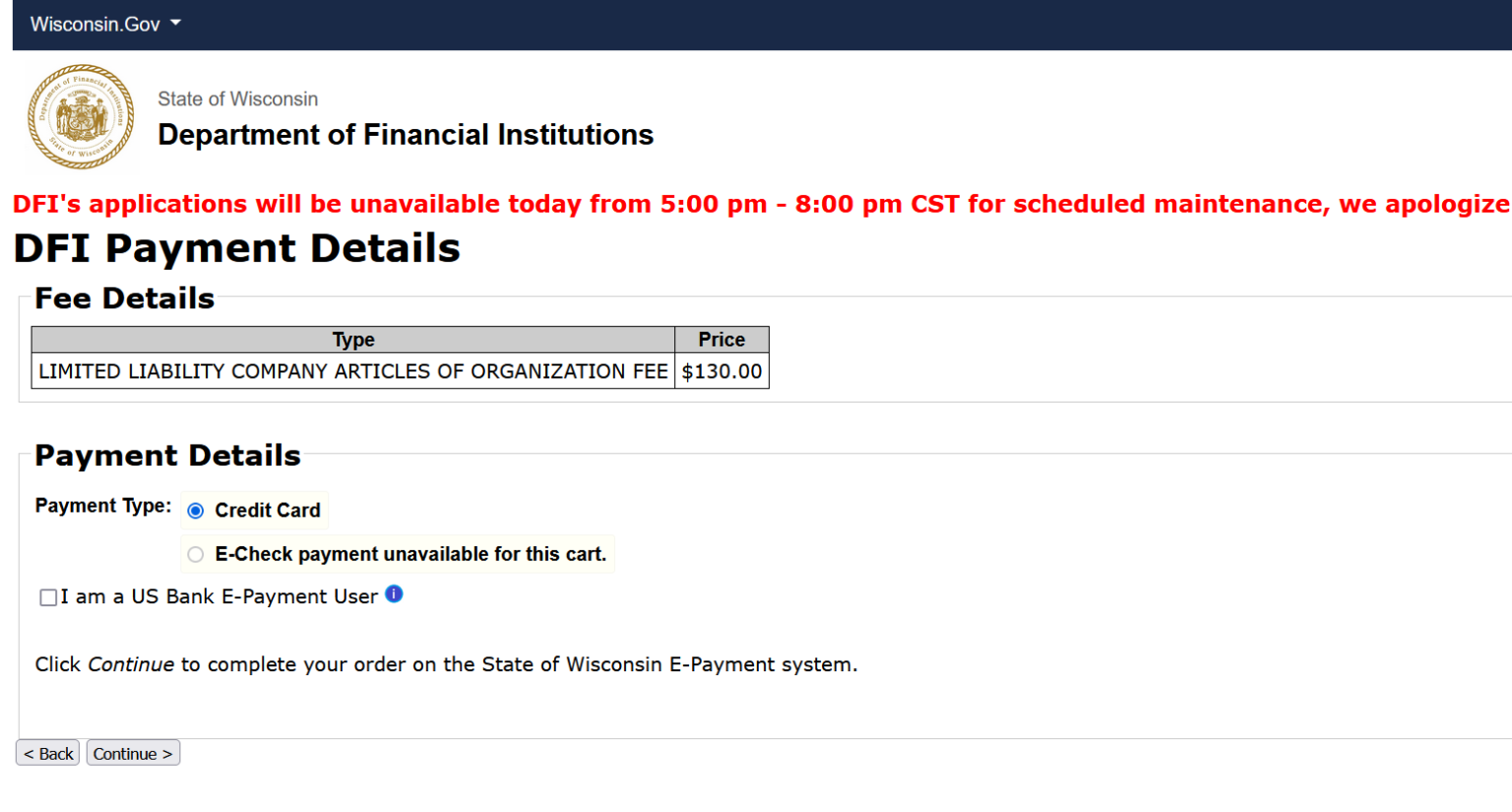This screenshot has width=1512, height=812.
Task: Click the State of Wisconsin header text
Action: (x=237, y=99)
